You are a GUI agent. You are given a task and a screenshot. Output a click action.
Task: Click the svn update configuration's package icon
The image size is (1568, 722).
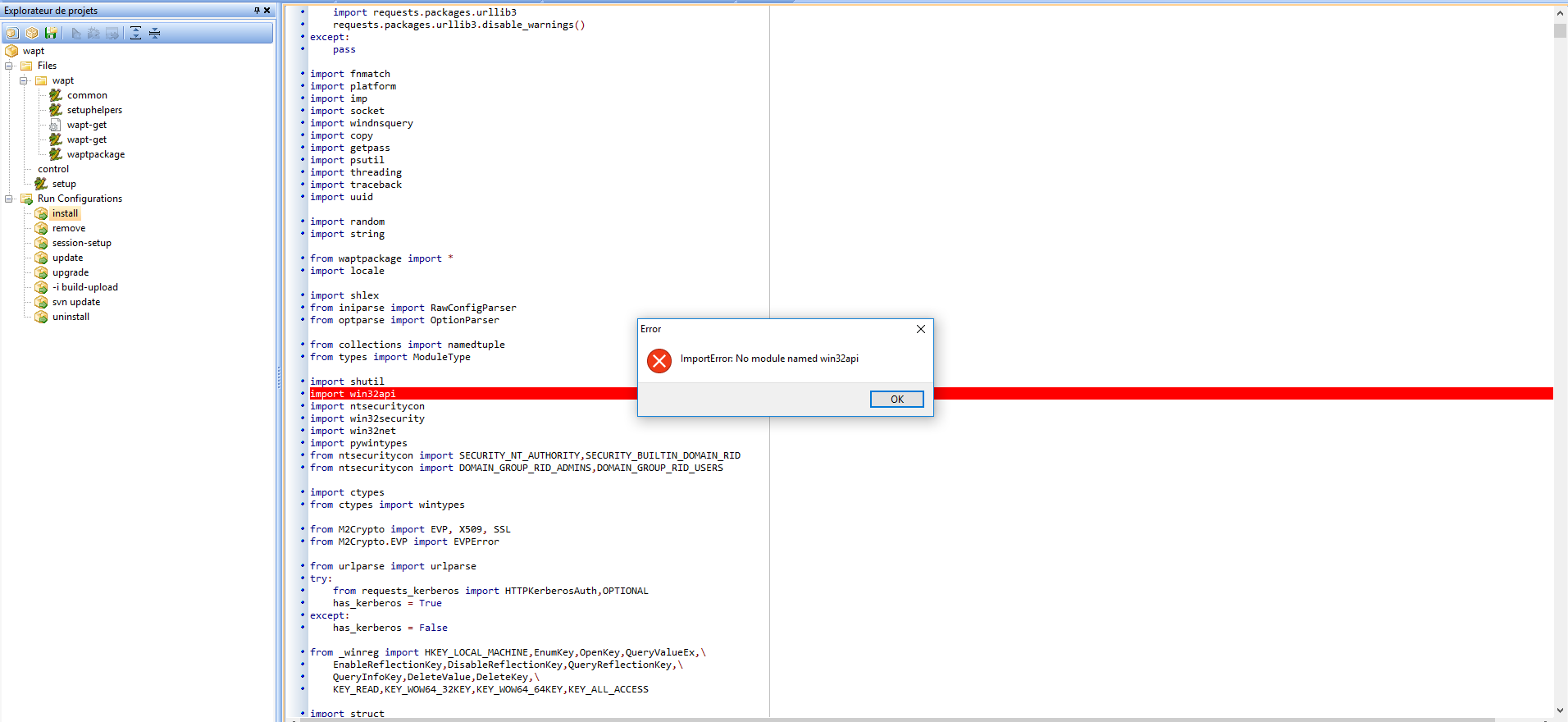point(41,302)
